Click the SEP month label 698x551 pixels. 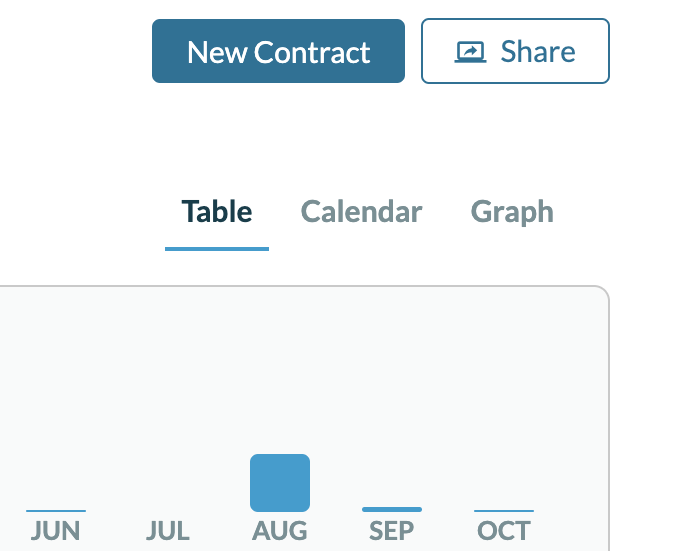(x=392, y=530)
